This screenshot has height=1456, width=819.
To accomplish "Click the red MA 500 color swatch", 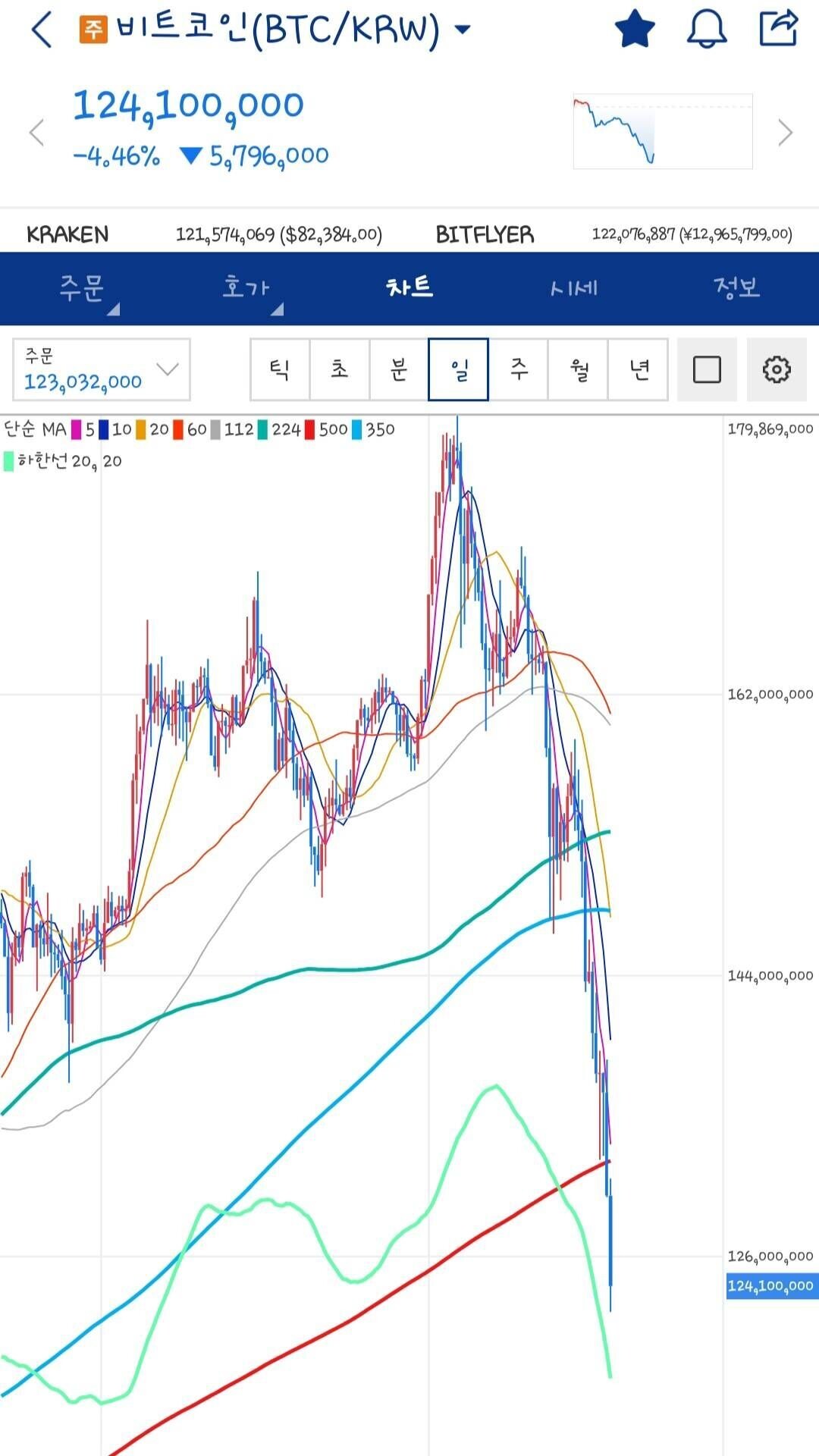I will coord(310,430).
